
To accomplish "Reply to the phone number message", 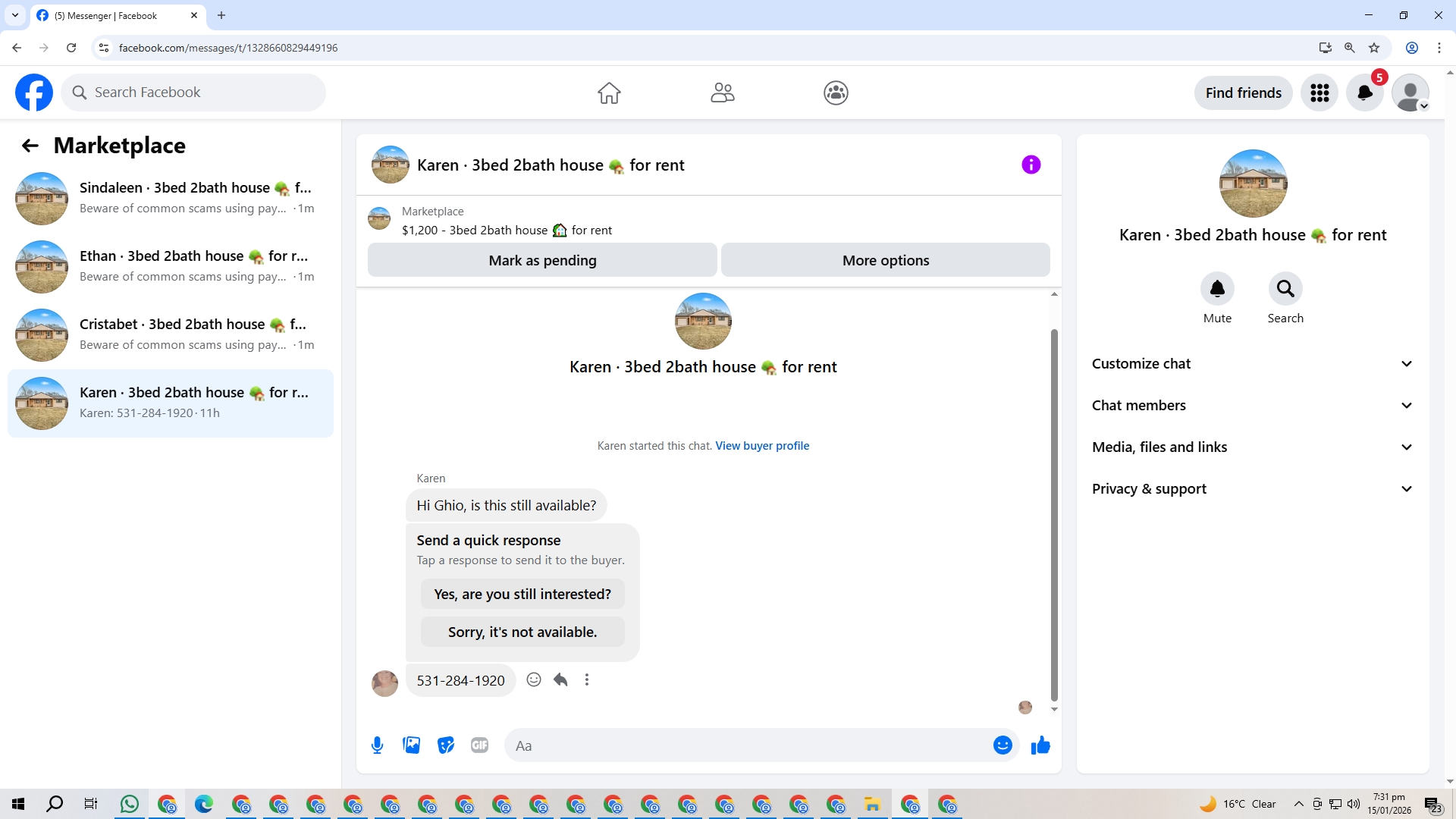I will [x=560, y=679].
